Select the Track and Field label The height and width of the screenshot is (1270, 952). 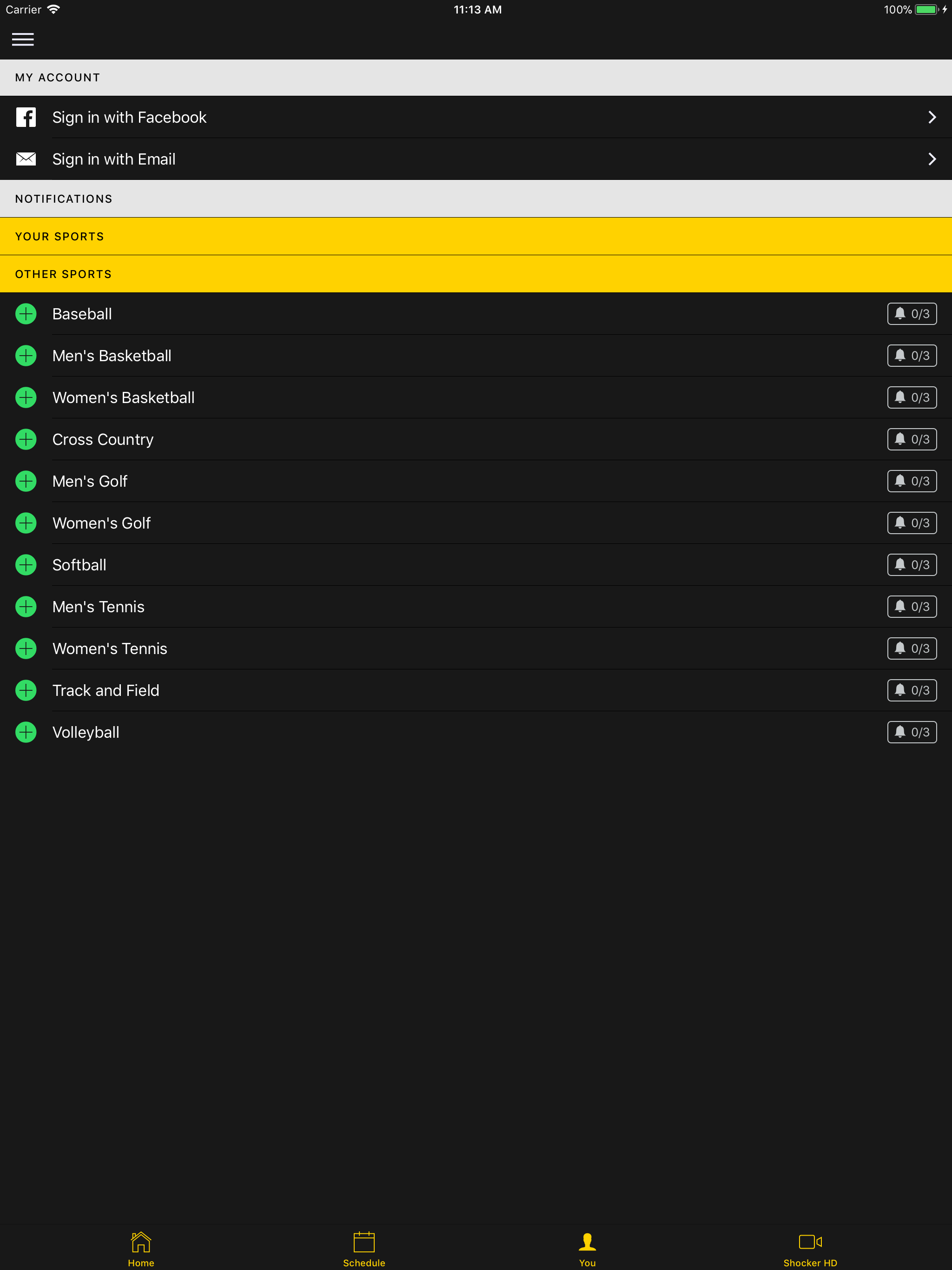point(106,690)
